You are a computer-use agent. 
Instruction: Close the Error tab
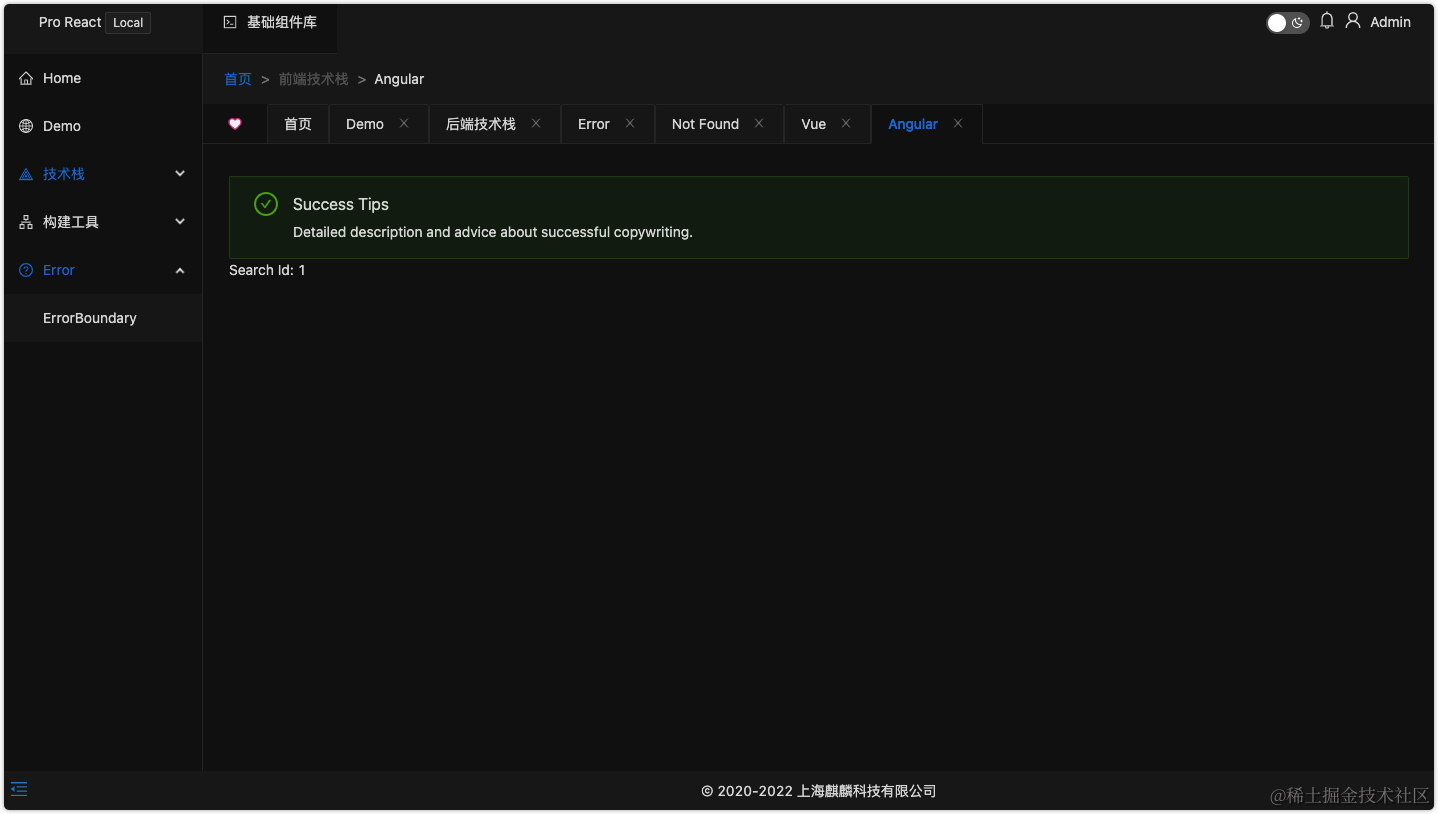tap(630, 123)
